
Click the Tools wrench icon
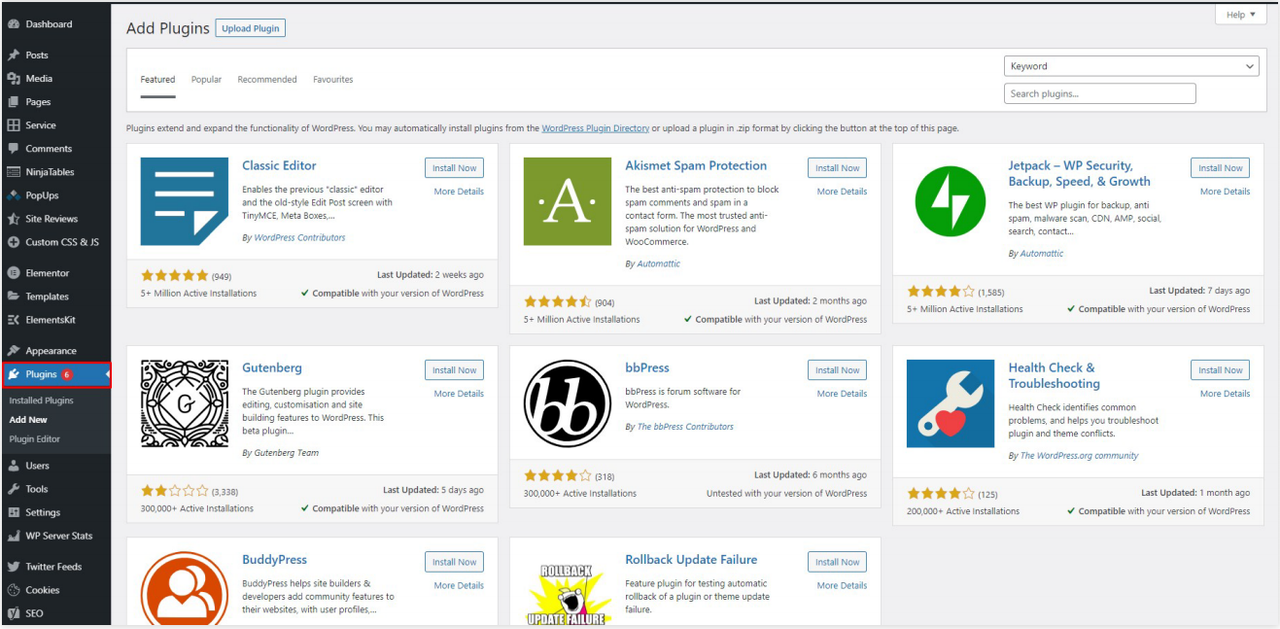click(13, 489)
